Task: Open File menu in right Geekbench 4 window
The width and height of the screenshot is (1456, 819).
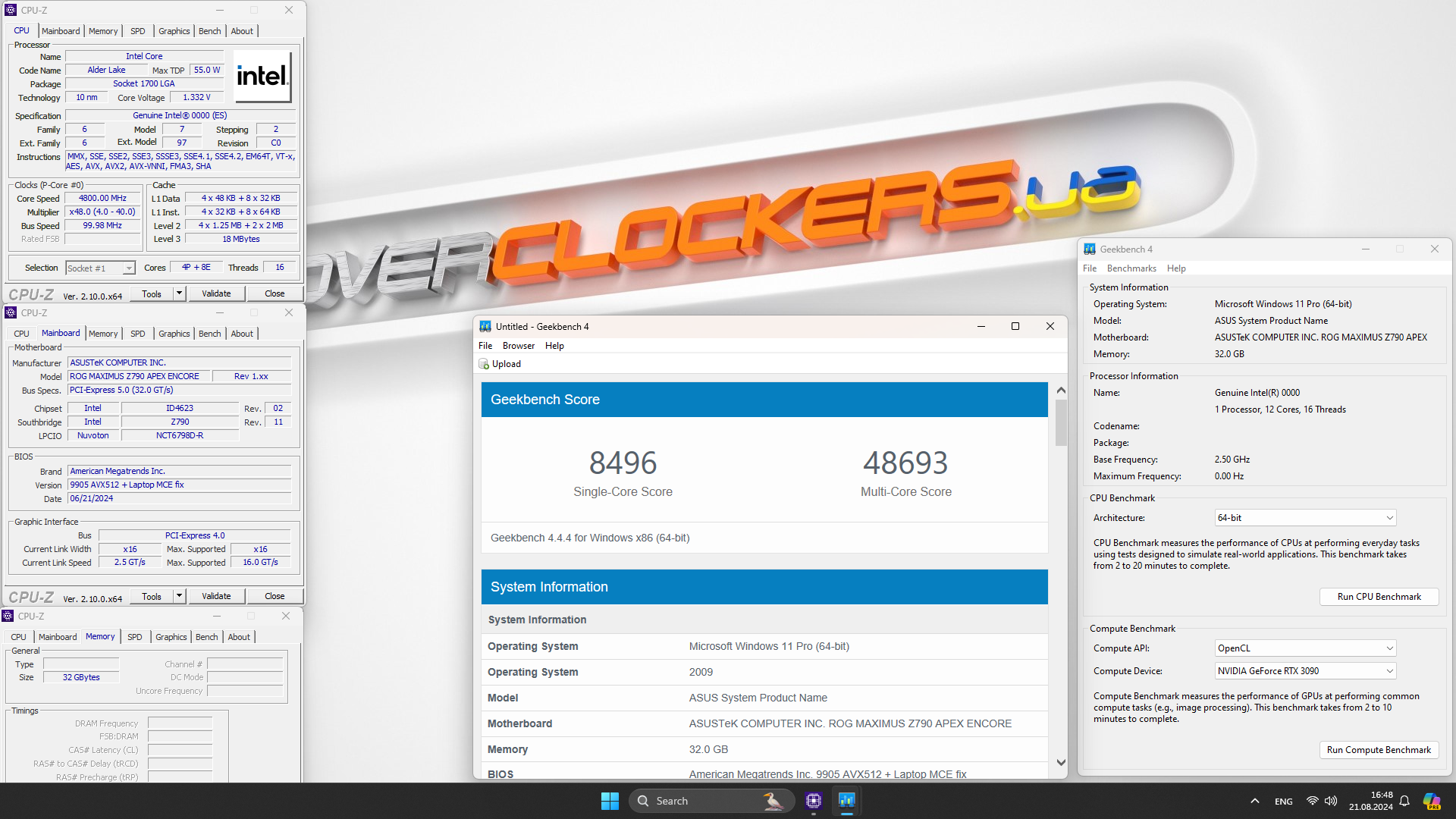Action: point(1090,268)
